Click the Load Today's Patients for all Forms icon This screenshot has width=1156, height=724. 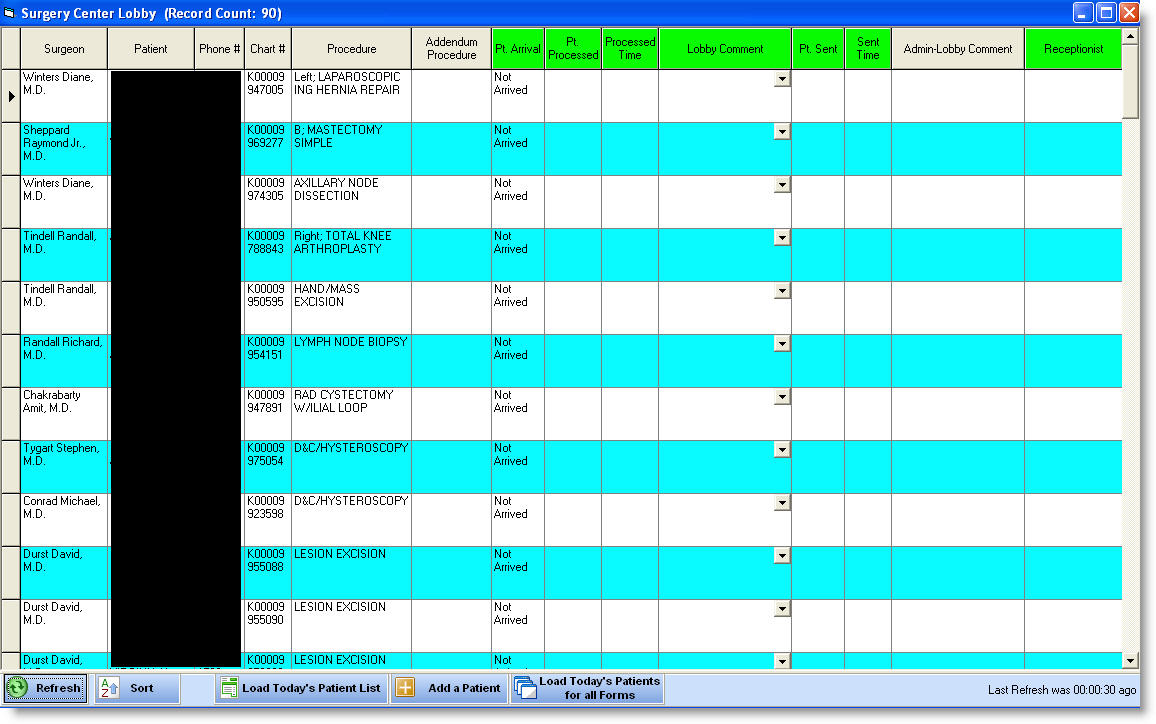(x=525, y=688)
